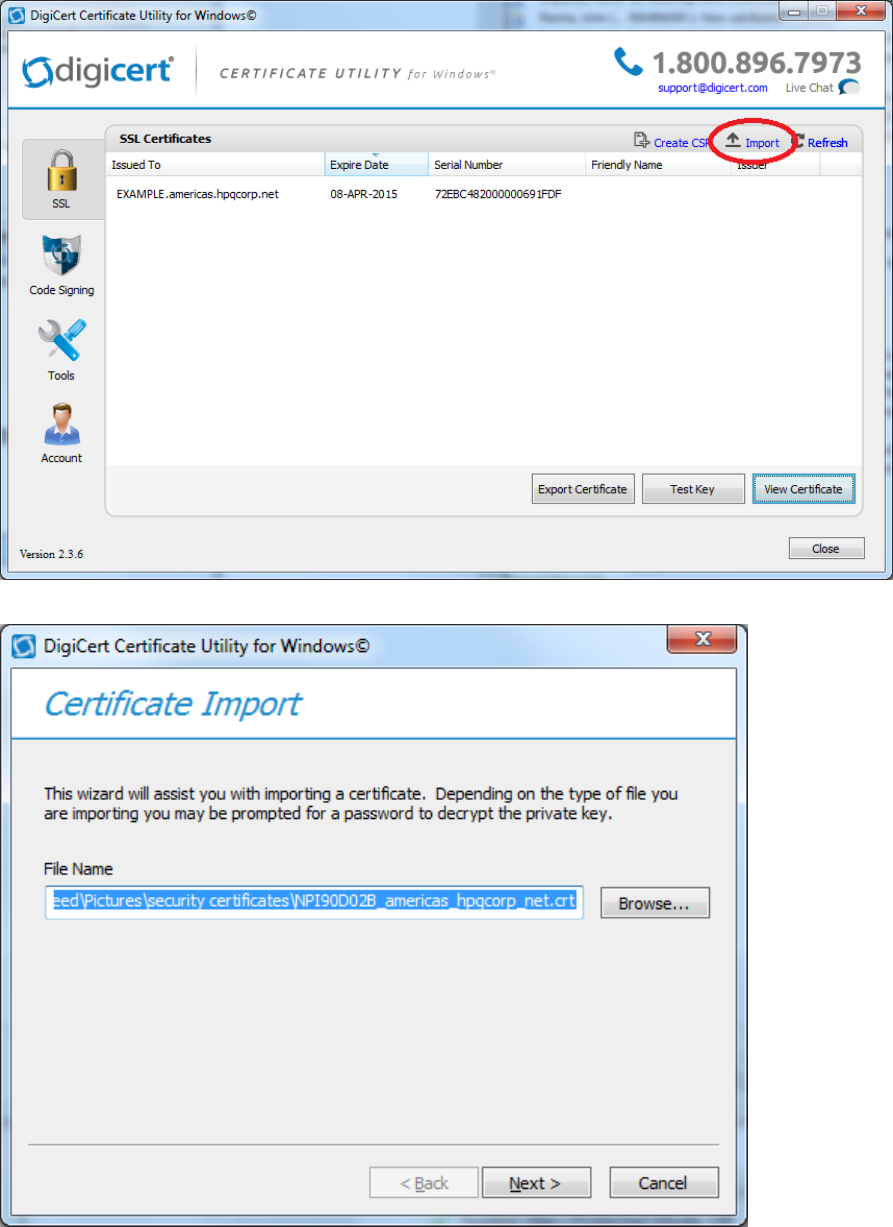
Task: Click the File Name input field
Action: (x=315, y=902)
